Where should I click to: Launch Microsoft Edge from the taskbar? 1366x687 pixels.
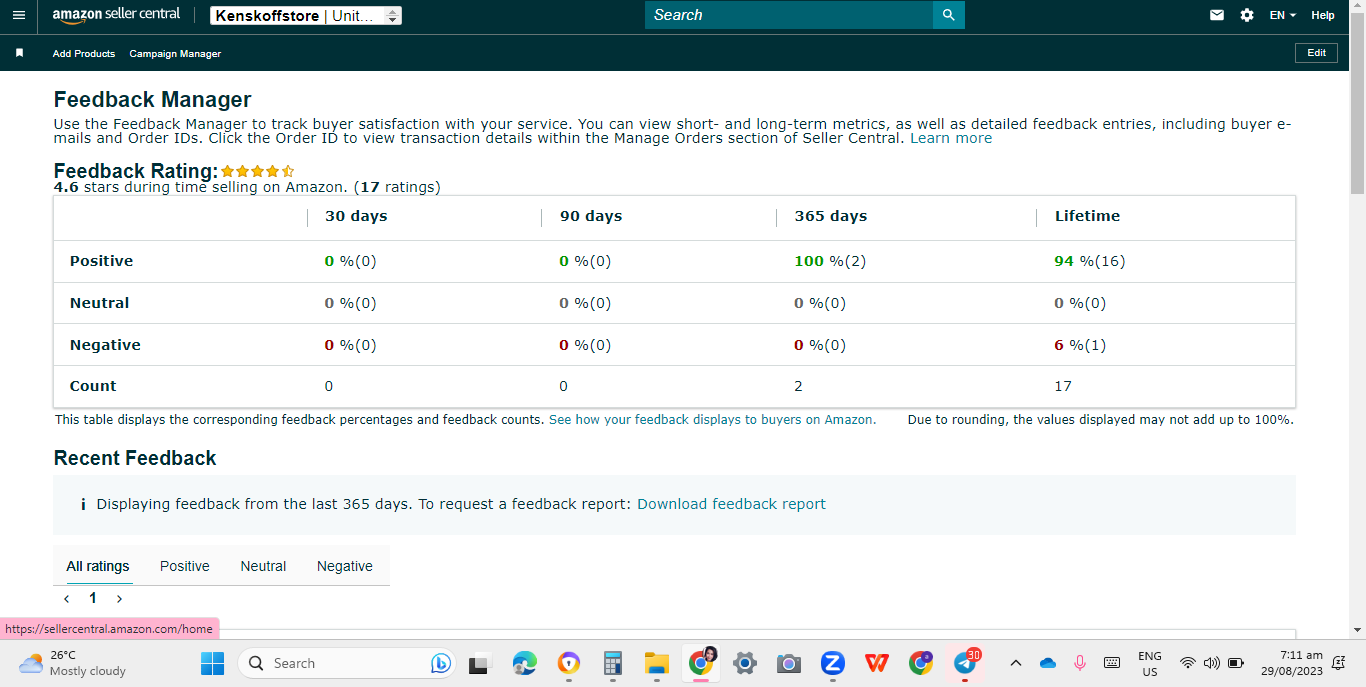[x=524, y=663]
